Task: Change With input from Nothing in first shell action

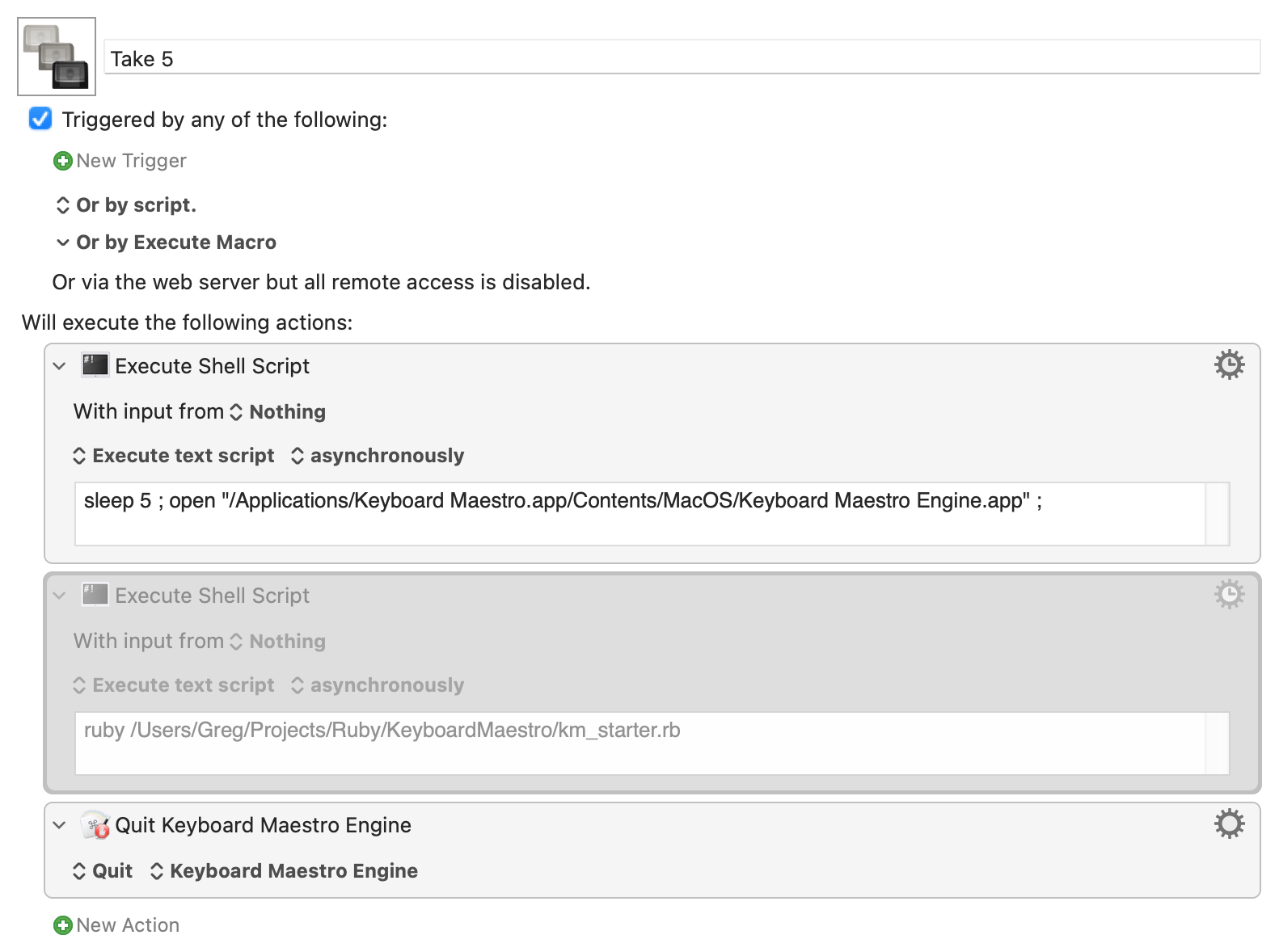Action: [x=279, y=412]
